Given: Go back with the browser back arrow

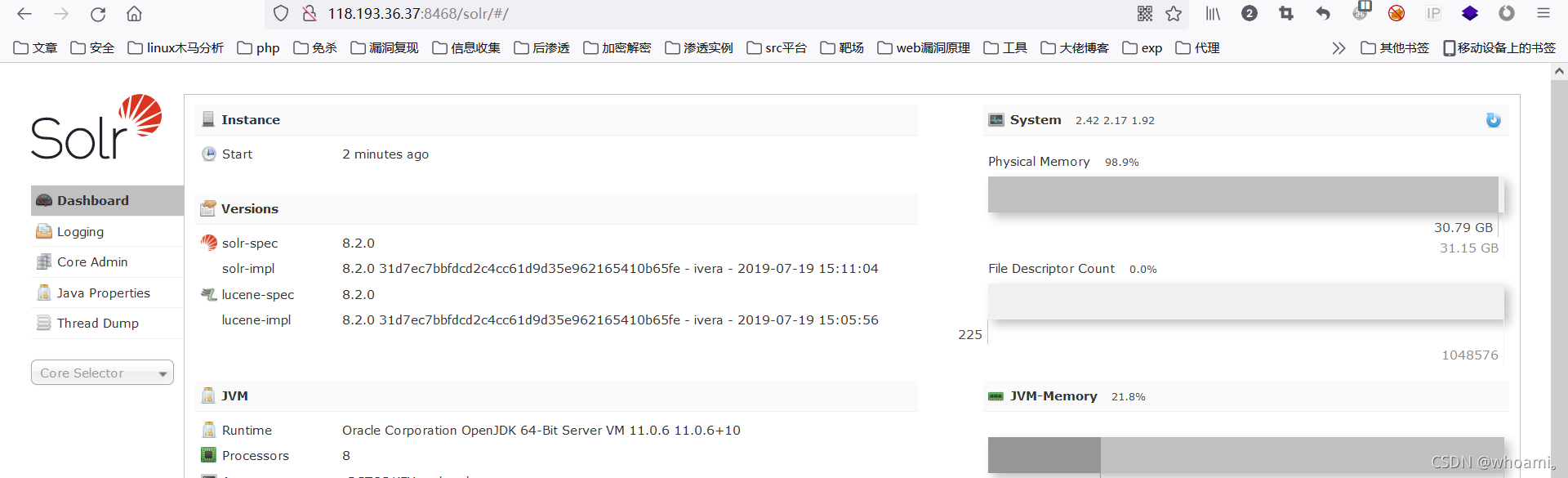Looking at the screenshot, I should pyautogui.click(x=24, y=14).
